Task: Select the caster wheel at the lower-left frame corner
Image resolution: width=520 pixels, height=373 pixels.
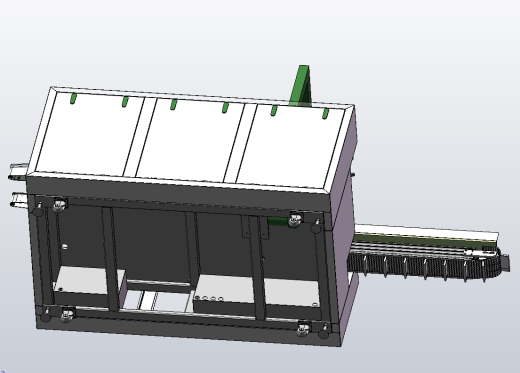Action: 68,314
